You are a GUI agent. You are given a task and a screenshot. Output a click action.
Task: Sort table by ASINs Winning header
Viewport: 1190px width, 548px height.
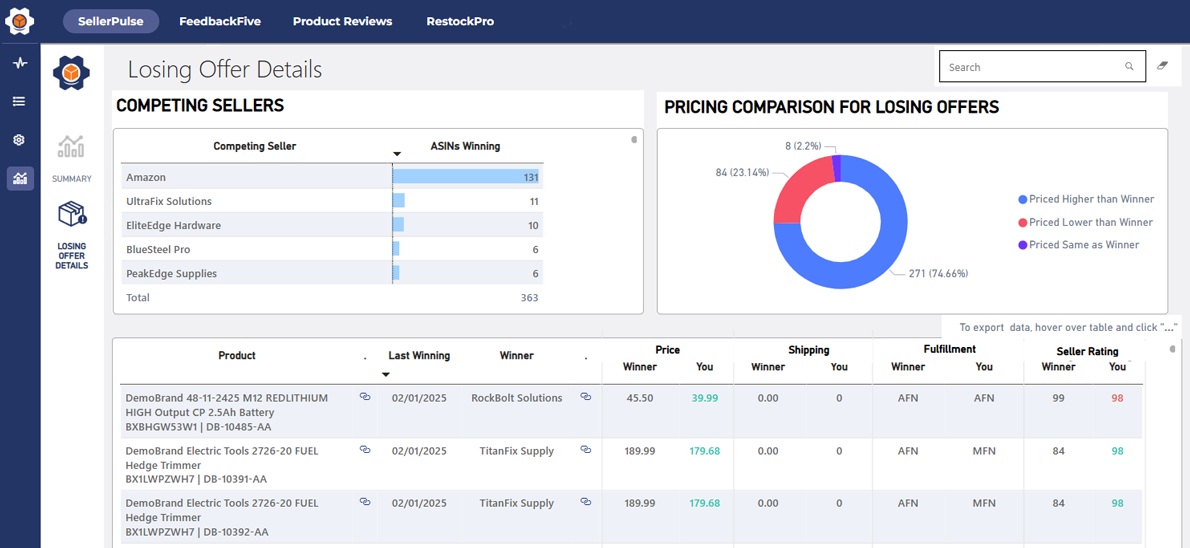coord(465,146)
